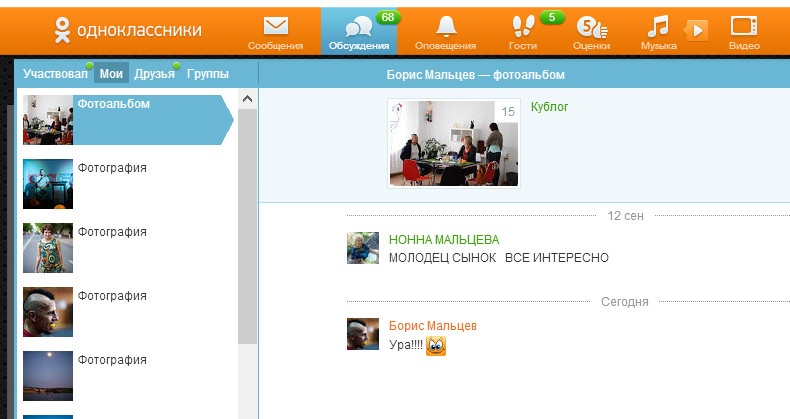Open the concert stage photo thumbnail
This screenshot has width=790, height=419.
[x=48, y=184]
